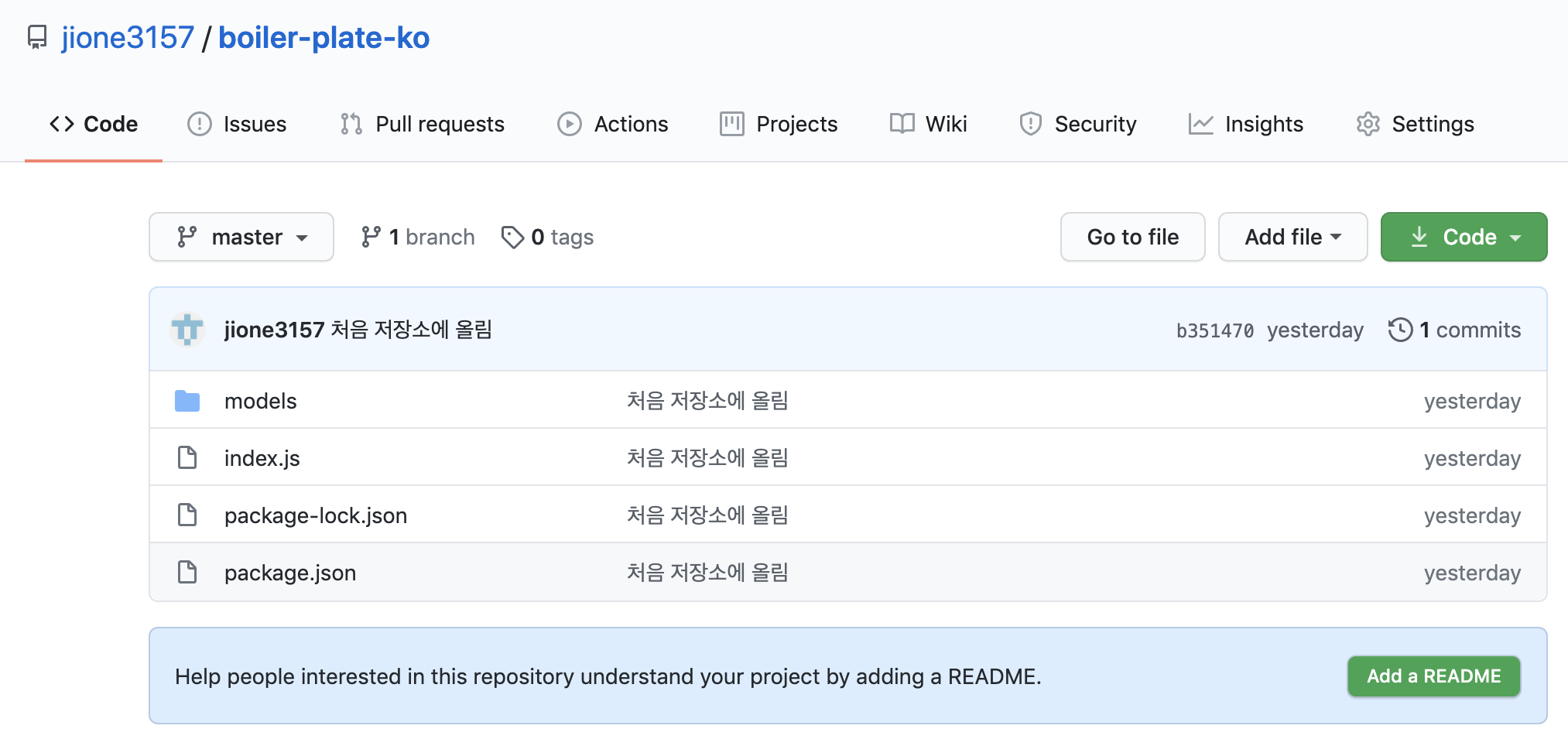Open the boiler-plate-ko repository link
The height and width of the screenshot is (746, 1568).
coord(324,37)
